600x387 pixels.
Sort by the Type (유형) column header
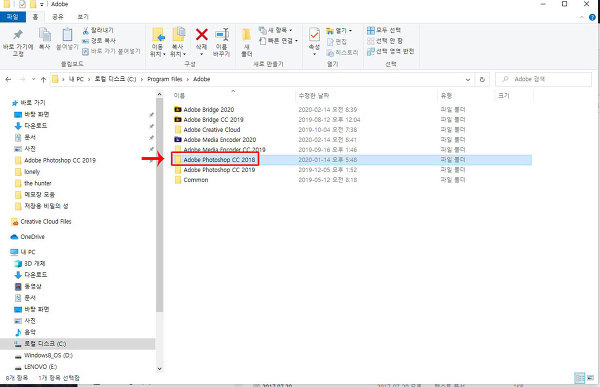click(x=446, y=95)
